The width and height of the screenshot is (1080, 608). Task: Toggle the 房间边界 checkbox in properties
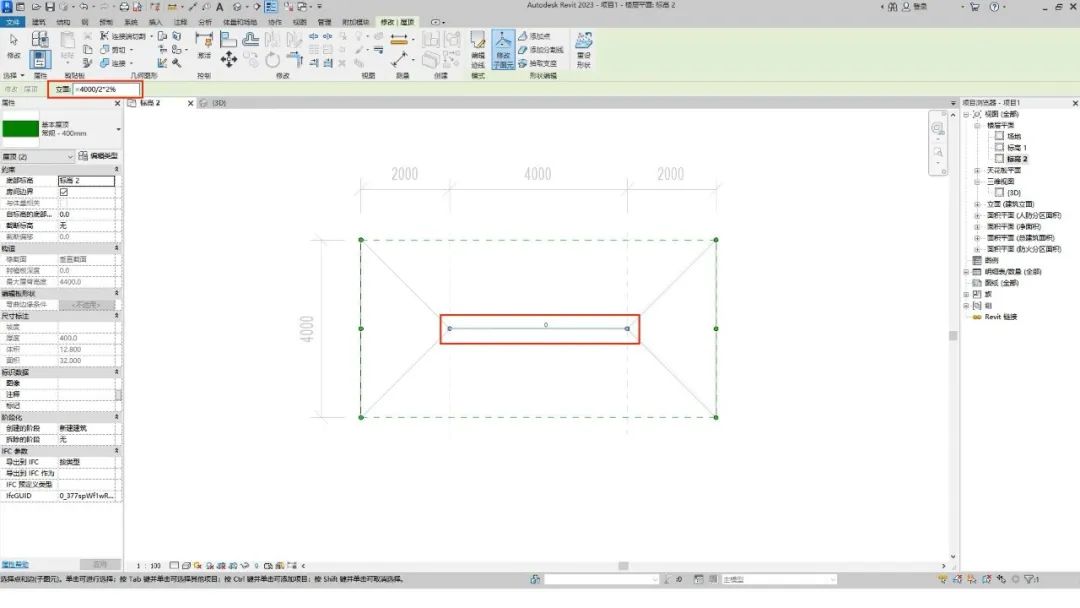64,192
